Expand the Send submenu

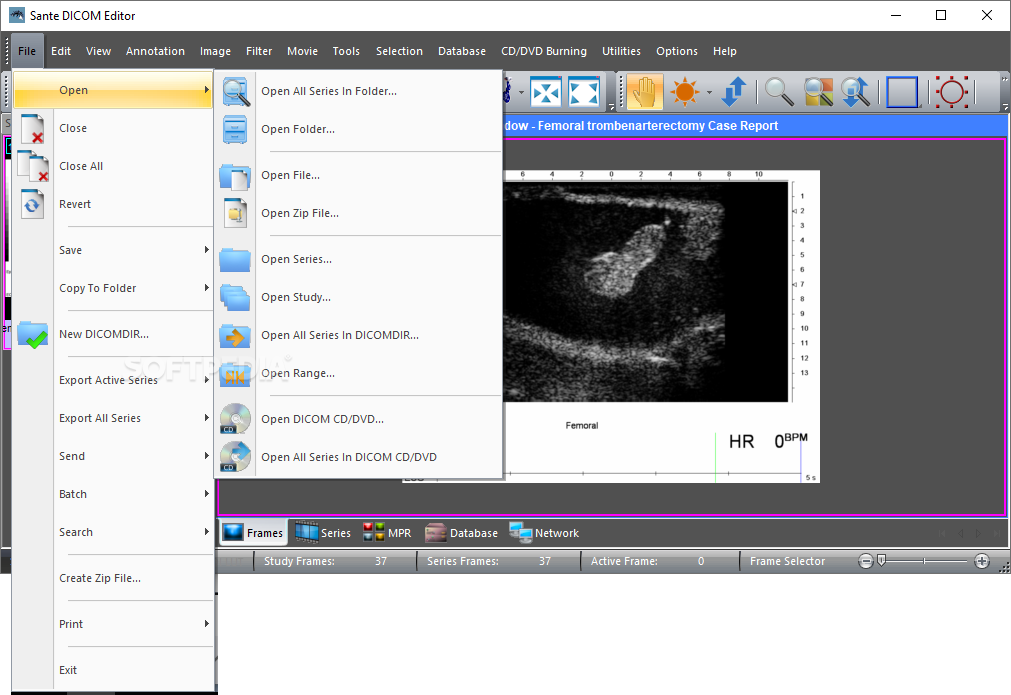pyautogui.click(x=206, y=456)
